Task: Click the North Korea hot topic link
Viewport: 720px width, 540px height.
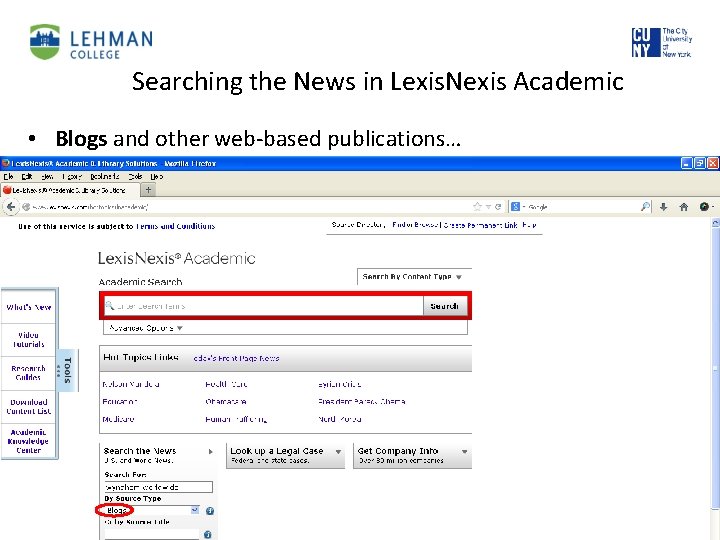Action: click(339, 419)
